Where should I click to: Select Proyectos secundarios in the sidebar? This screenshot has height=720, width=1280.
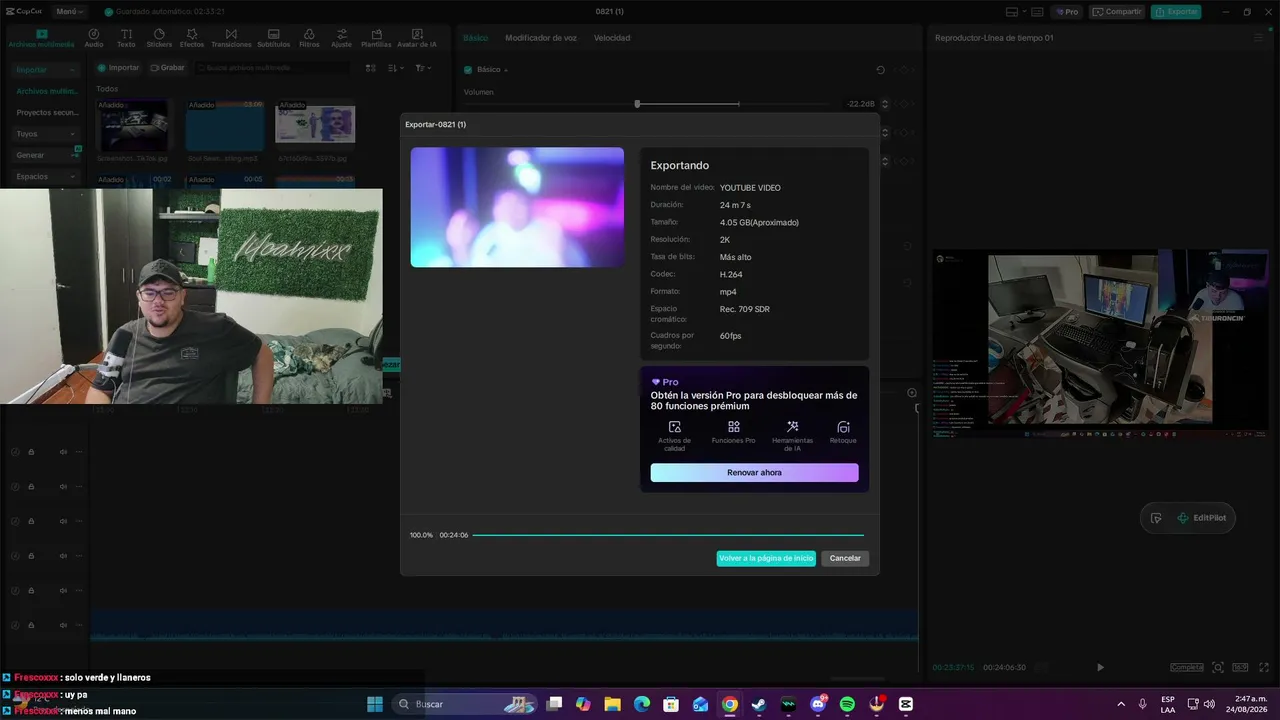(46, 113)
